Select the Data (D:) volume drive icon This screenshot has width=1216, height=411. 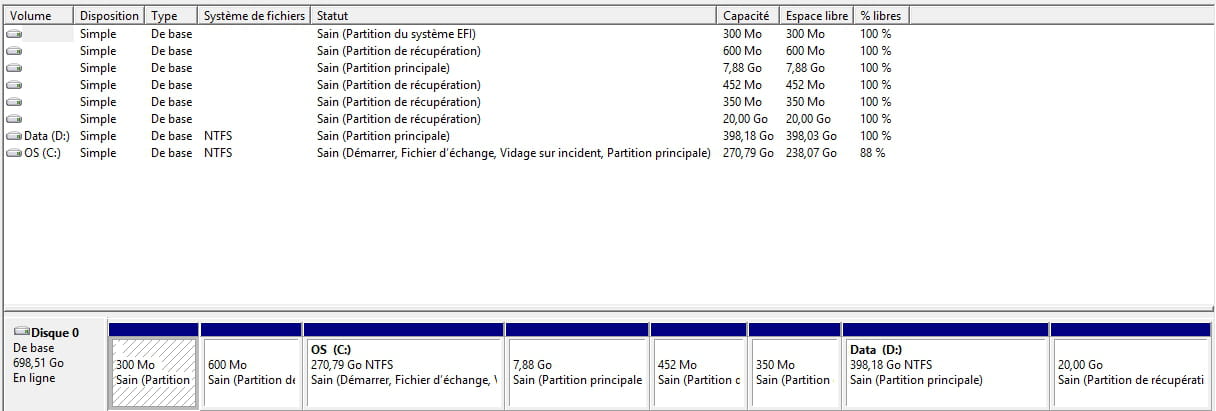pyautogui.click(x=13, y=136)
